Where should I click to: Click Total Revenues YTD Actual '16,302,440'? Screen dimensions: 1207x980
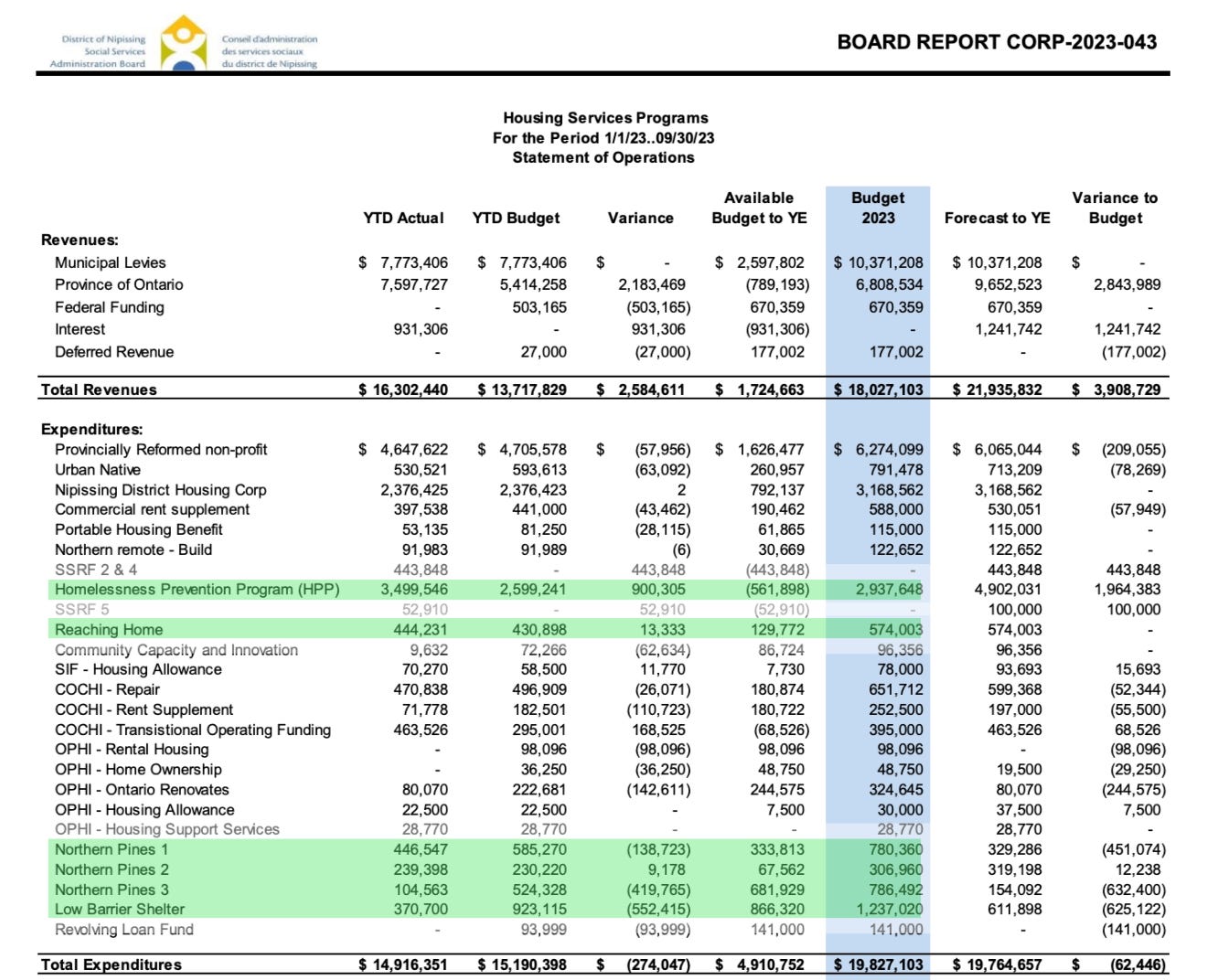click(403, 389)
